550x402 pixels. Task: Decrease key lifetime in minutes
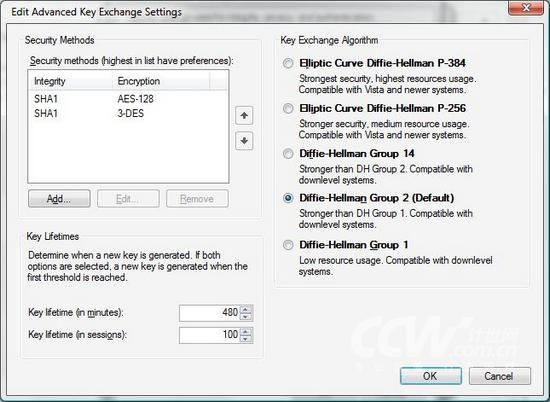point(246,316)
